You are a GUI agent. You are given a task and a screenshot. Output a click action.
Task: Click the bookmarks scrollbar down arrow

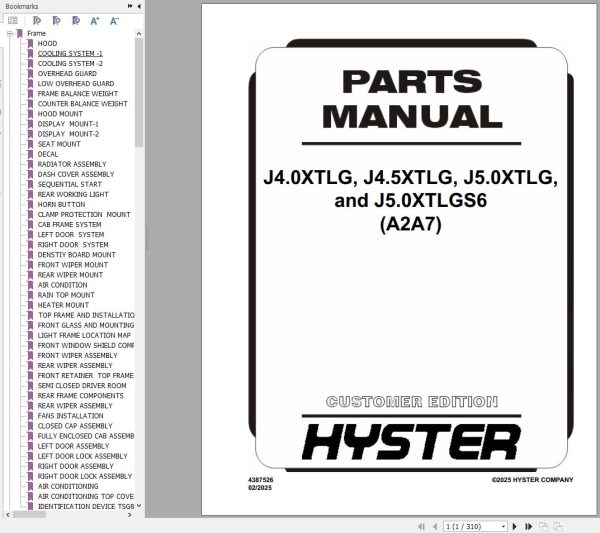coord(139,506)
